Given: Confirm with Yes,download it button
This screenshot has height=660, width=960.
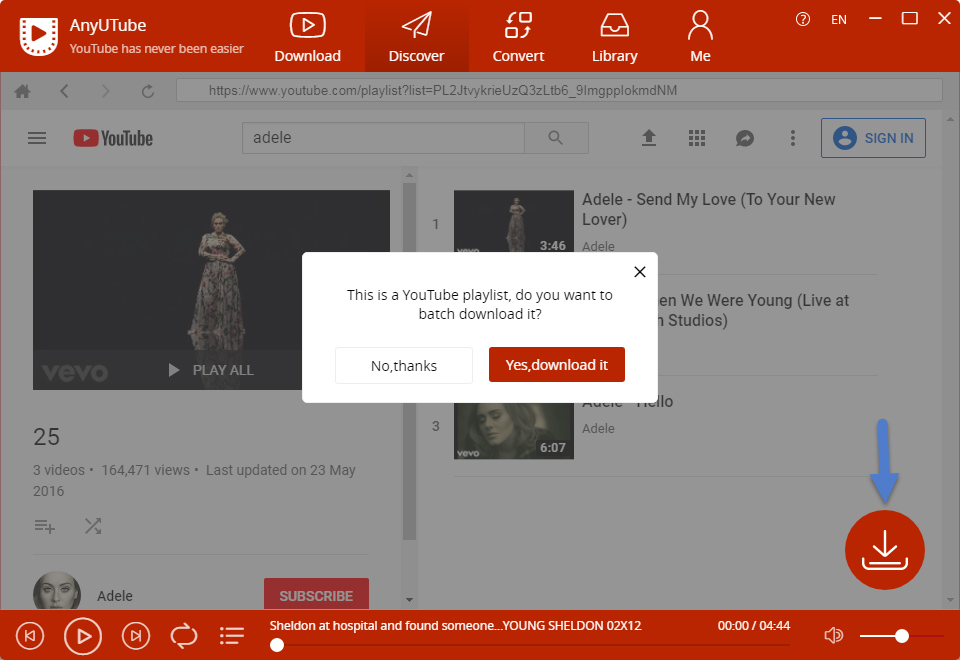Looking at the screenshot, I should click(x=557, y=365).
